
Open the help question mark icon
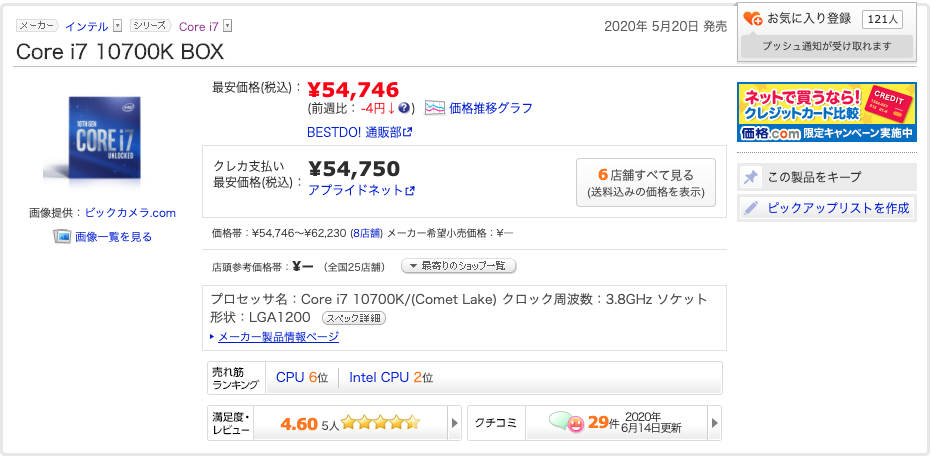click(404, 108)
